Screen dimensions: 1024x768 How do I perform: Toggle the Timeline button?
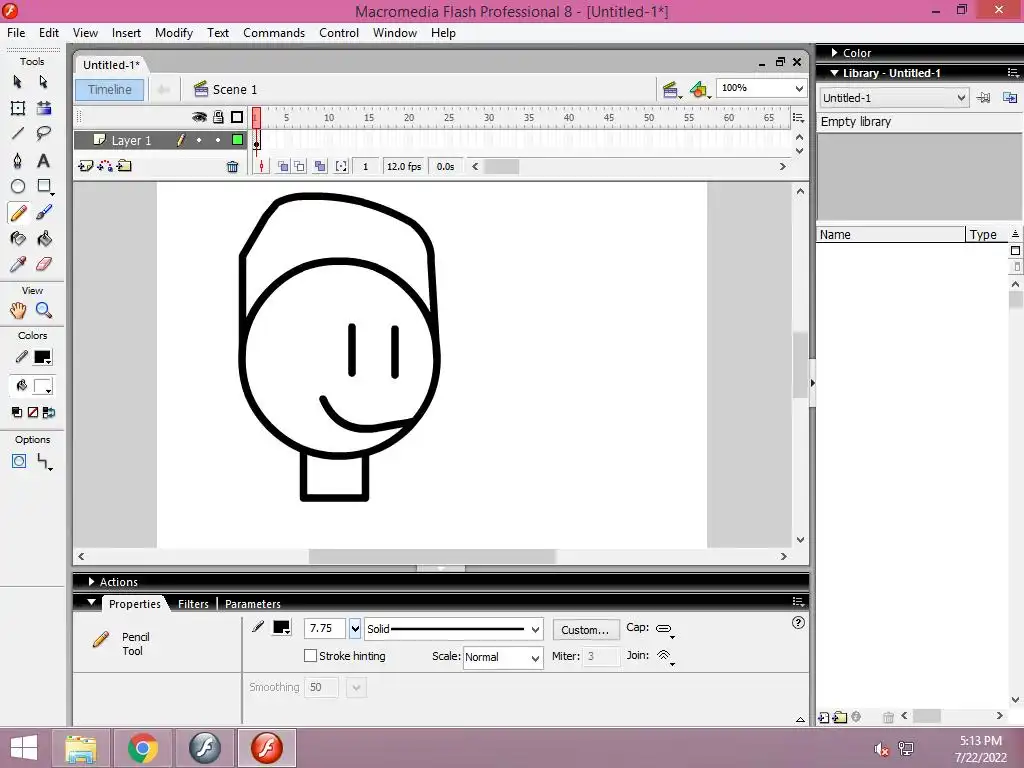click(109, 89)
